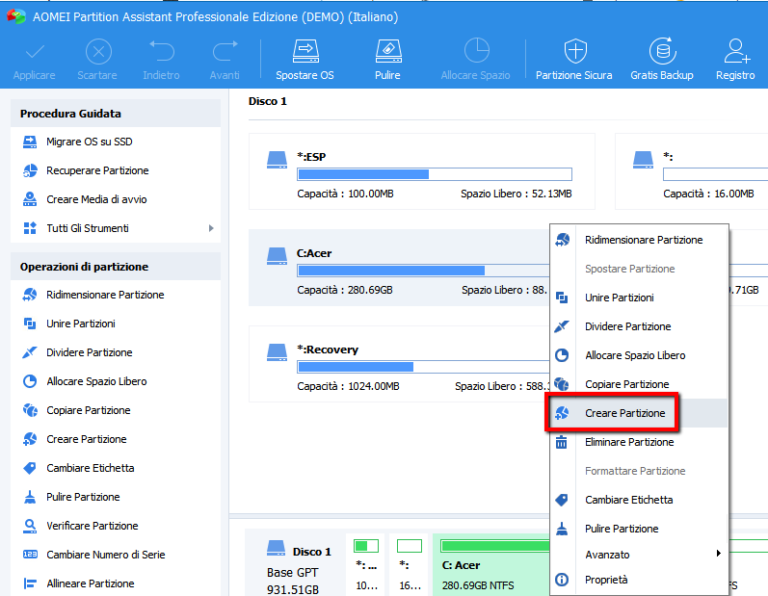Click the Operazioni di partizione header
The height and width of the screenshot is (596, 768).
click(x=116, y=267)
